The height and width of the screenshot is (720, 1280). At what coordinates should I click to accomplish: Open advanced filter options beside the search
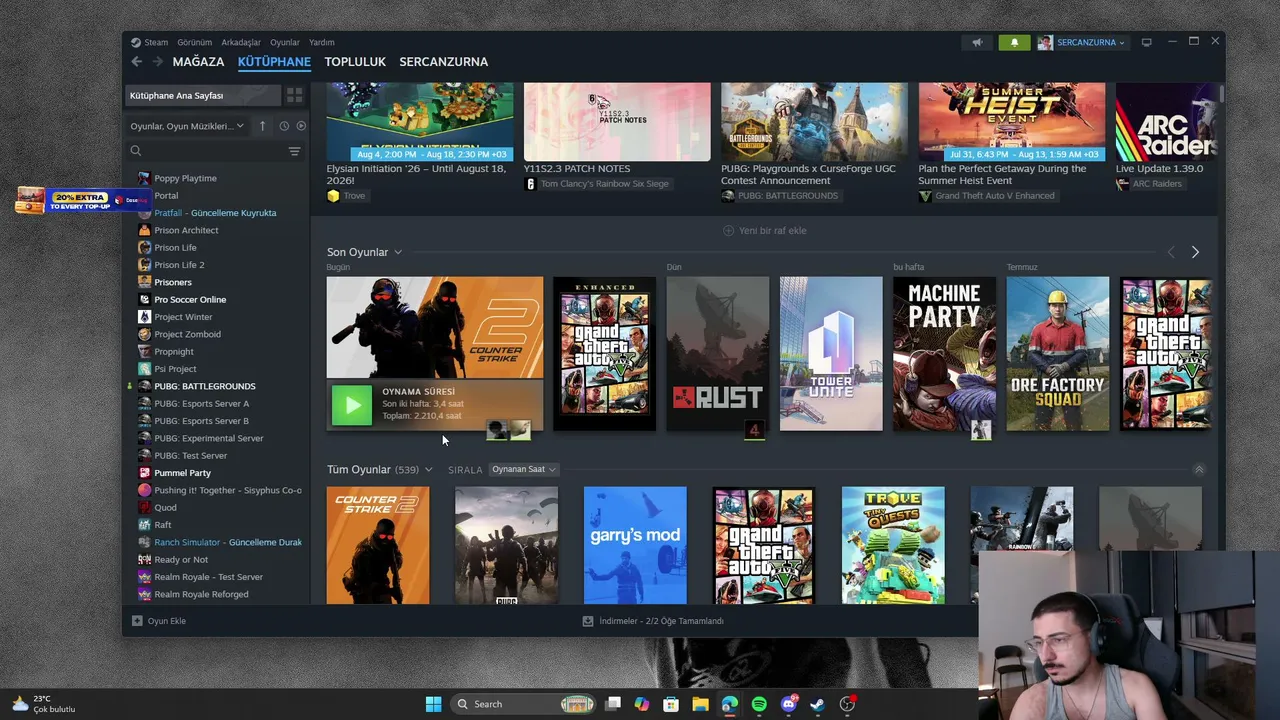294,151
